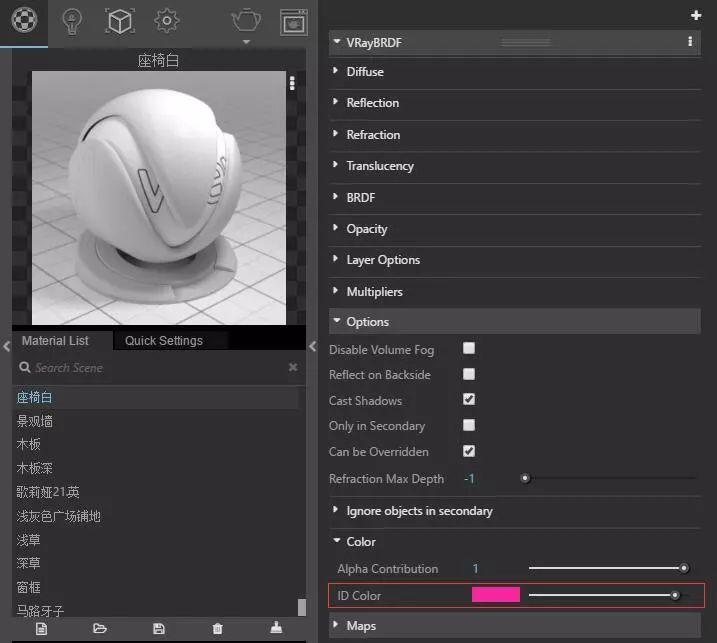Clear the search with the X icon

pos(293,367)
